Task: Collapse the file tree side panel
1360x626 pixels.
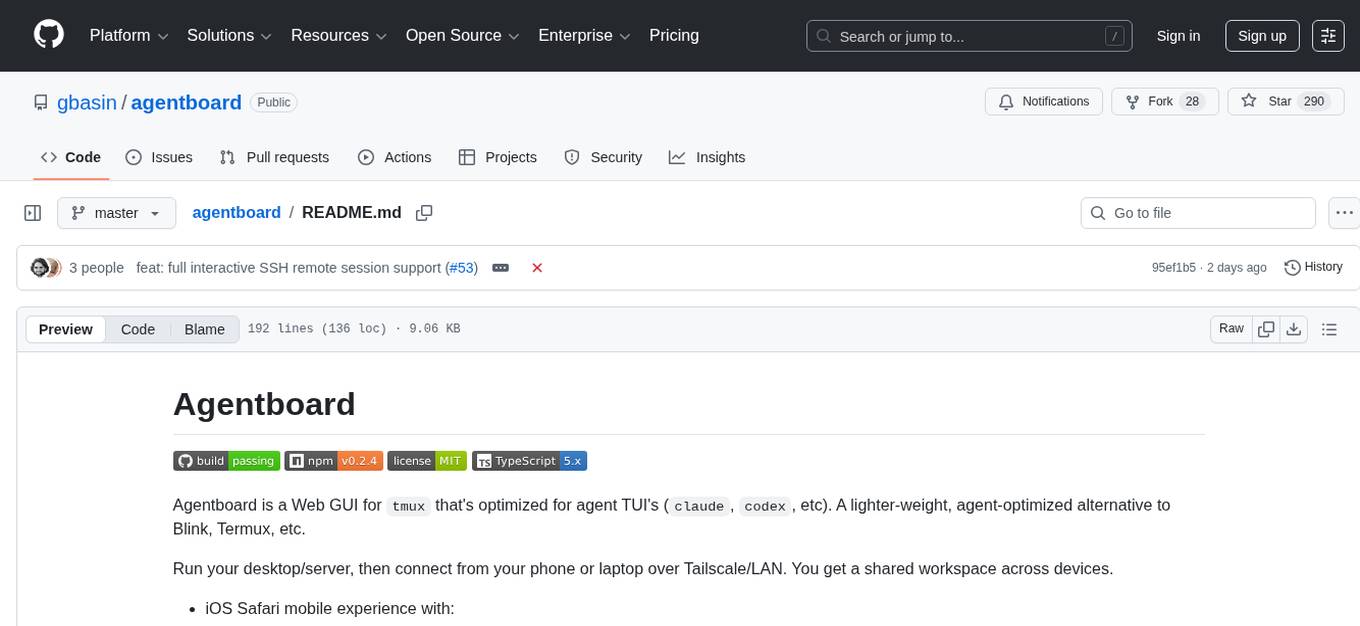Action: pyautogui.click(x=32, y=212)
